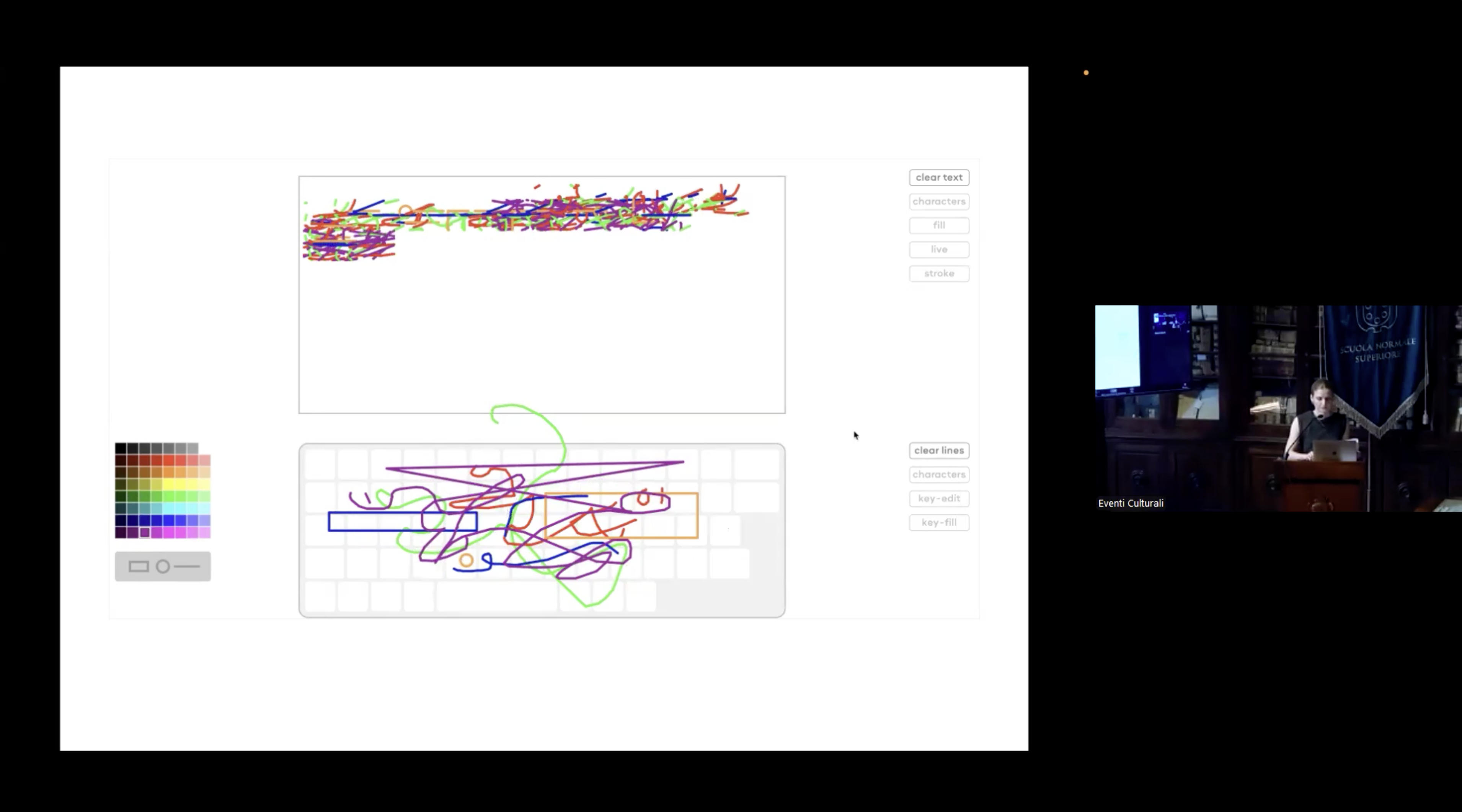Screen dimensions: 1462x812
Task: Toggle lower 'characters' button below clear lines
Action: coord(939,474)
